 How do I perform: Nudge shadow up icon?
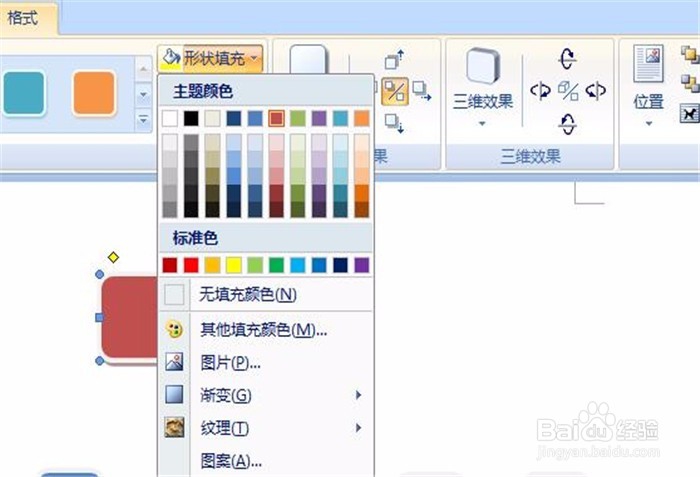click(x=395, y=59)
